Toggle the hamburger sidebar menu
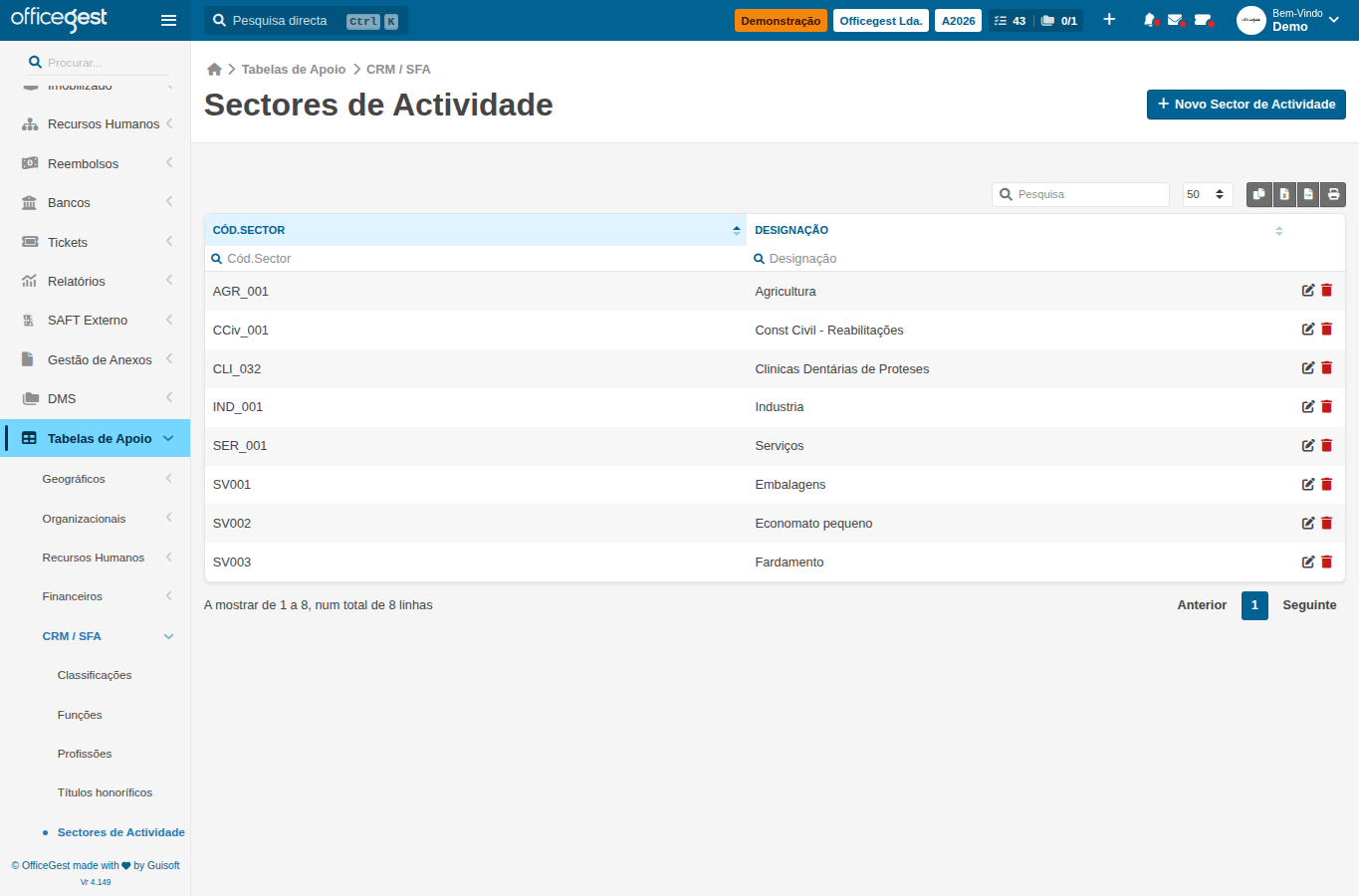Screen dimensions: 1359x896 168,20
